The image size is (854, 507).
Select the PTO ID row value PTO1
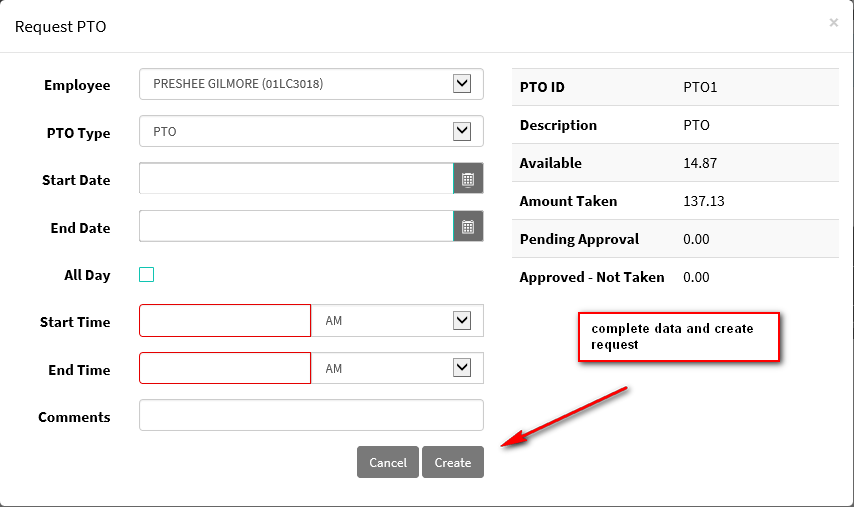point(700,87)
